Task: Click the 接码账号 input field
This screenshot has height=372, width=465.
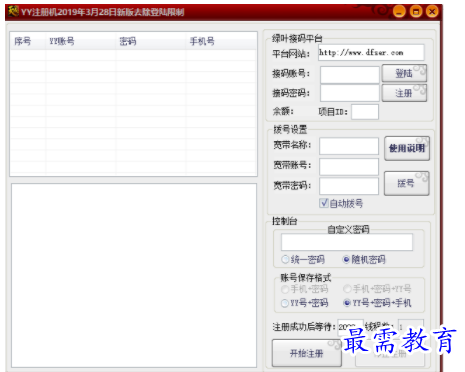Action: click(350, 75)
